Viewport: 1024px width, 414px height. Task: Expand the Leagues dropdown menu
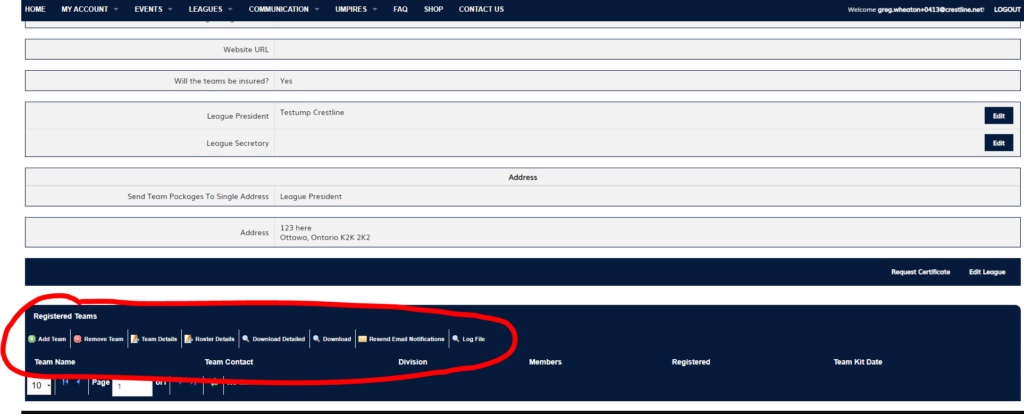(211, 9)
